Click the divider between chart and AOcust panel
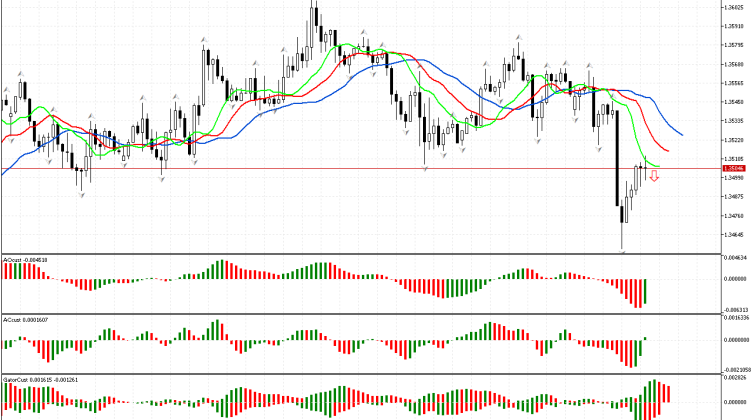The height and width of the screenshot is (420, 752). pos(360,254)
